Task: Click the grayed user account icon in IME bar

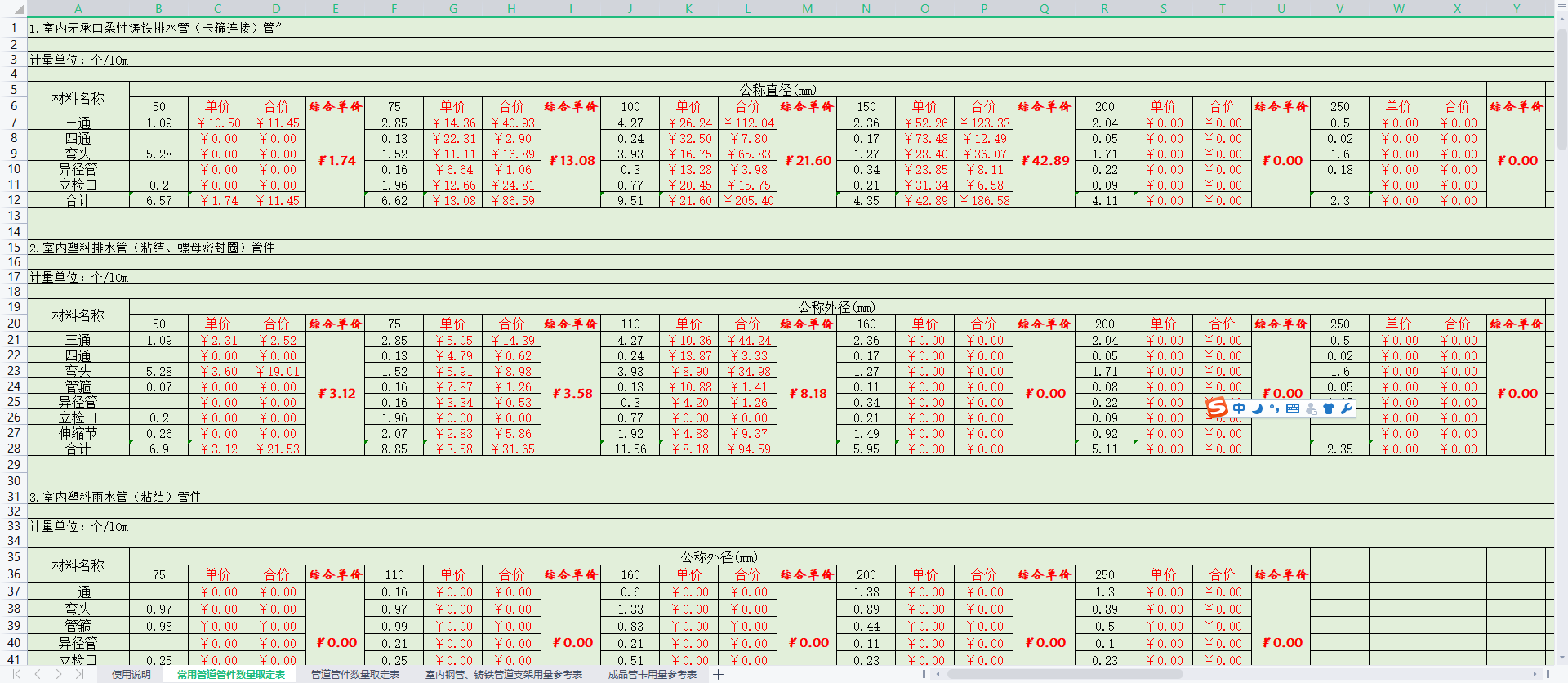Action: (1311, 408)
